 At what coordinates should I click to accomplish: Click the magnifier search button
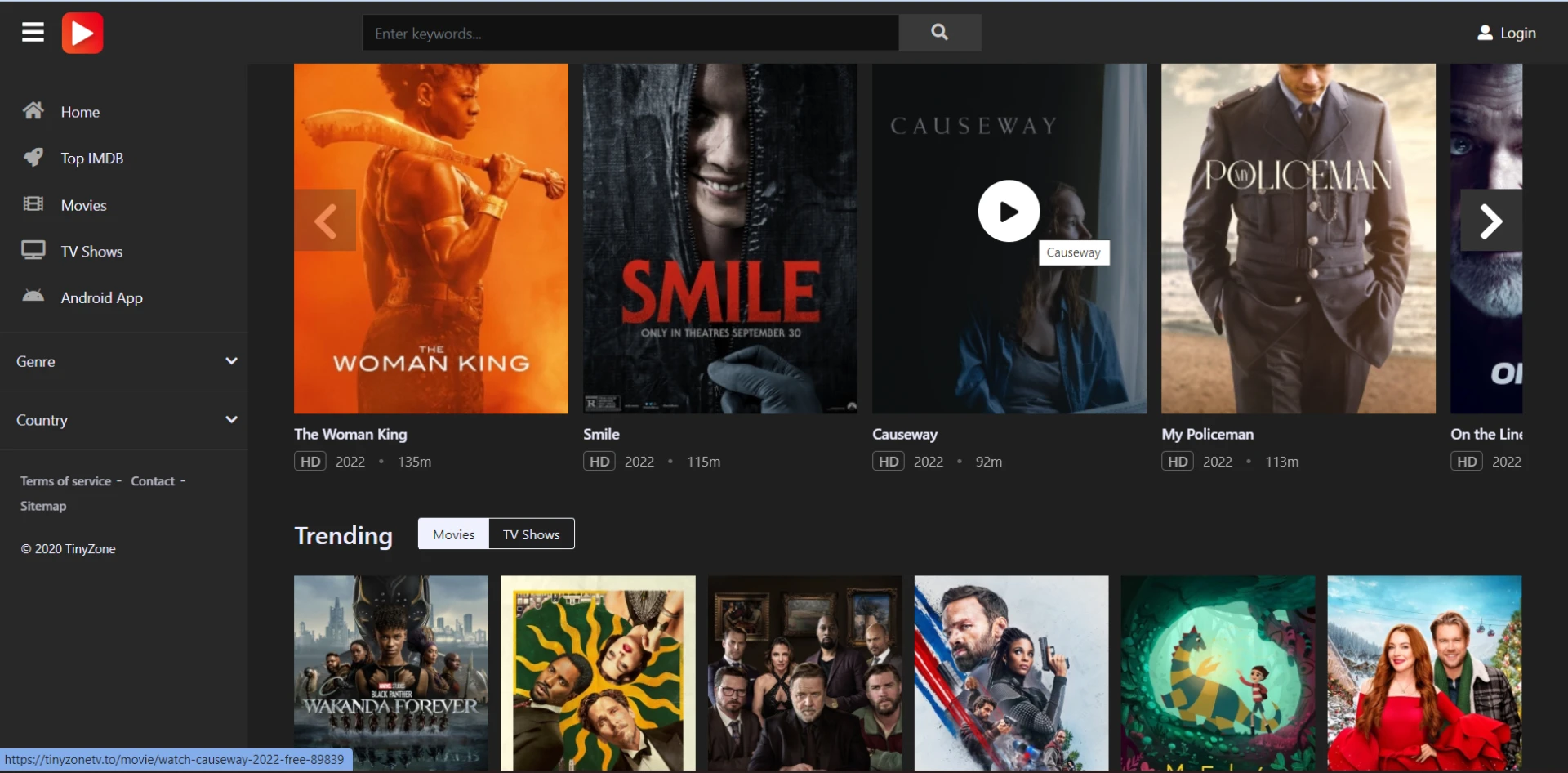[x=939, y=33]
